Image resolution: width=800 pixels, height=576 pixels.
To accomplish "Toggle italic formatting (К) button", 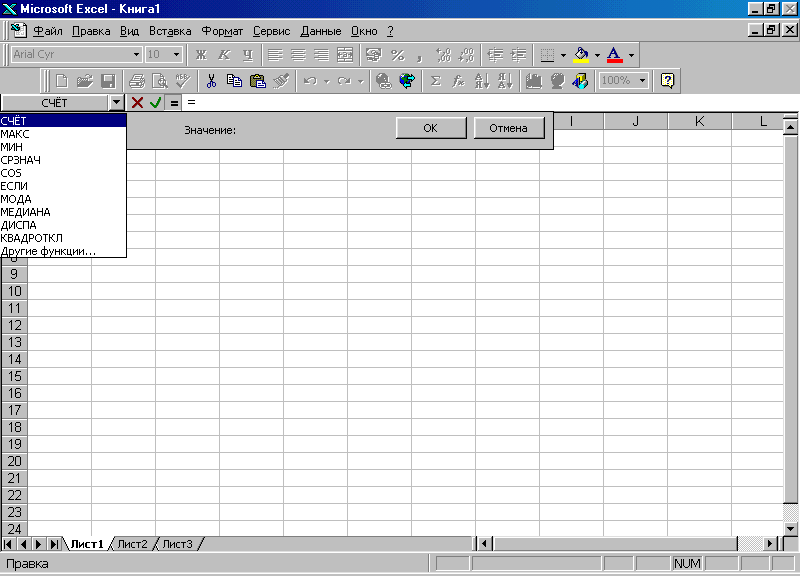I will [224, 55].
